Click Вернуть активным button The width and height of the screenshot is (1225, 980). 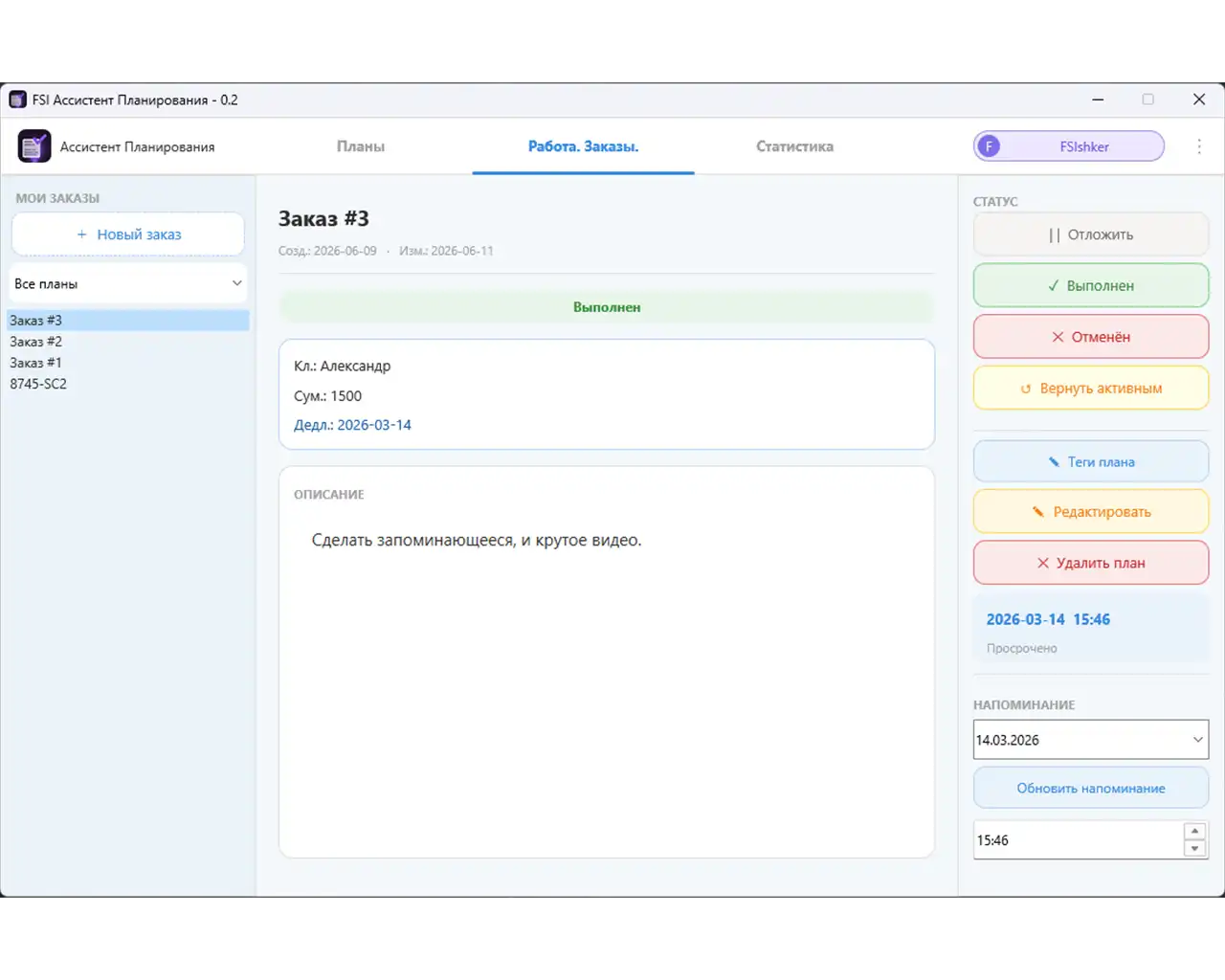click(x=1091, y=389)
